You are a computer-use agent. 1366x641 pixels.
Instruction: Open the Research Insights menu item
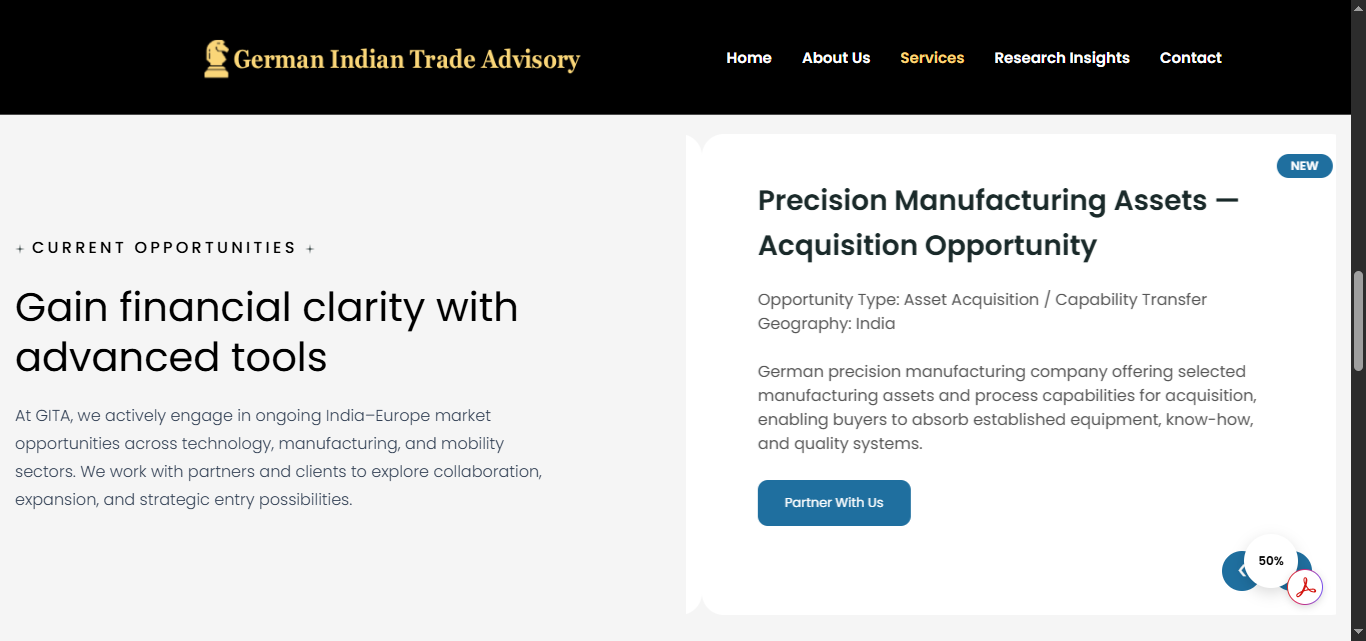1061,58
